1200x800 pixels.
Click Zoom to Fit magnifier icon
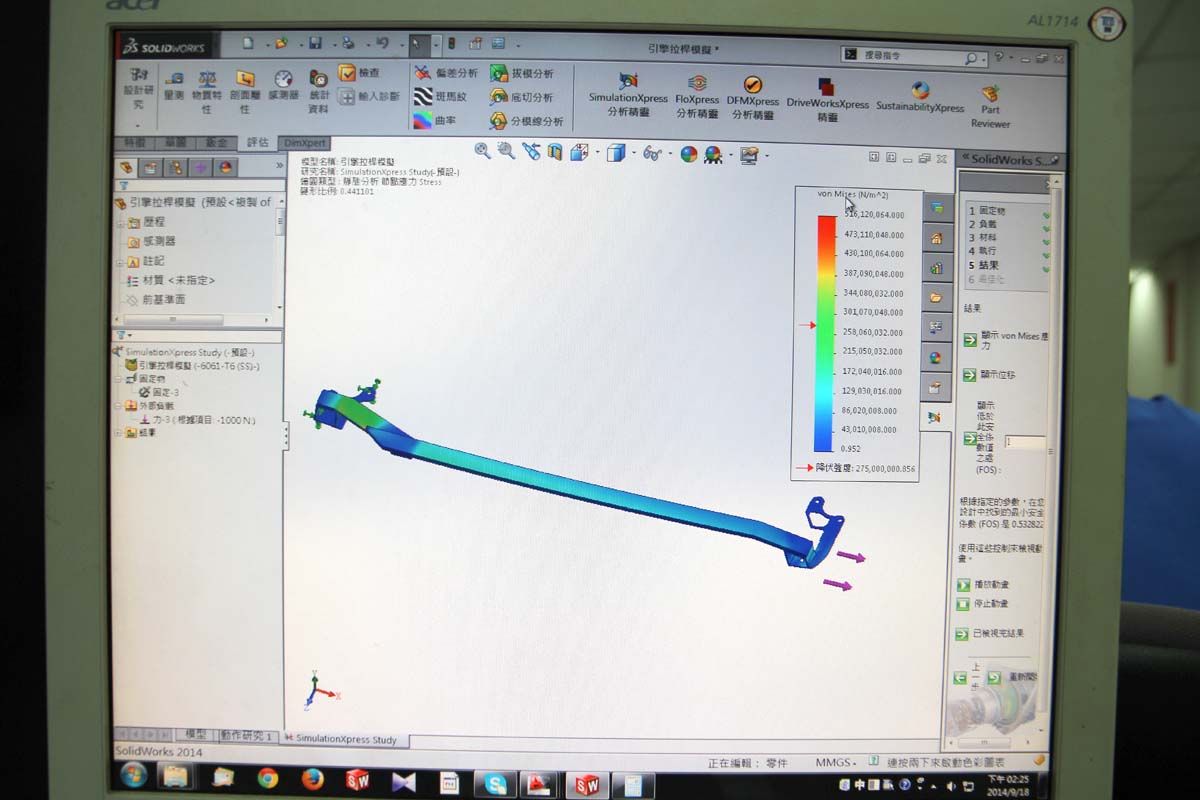click(482, 151)
